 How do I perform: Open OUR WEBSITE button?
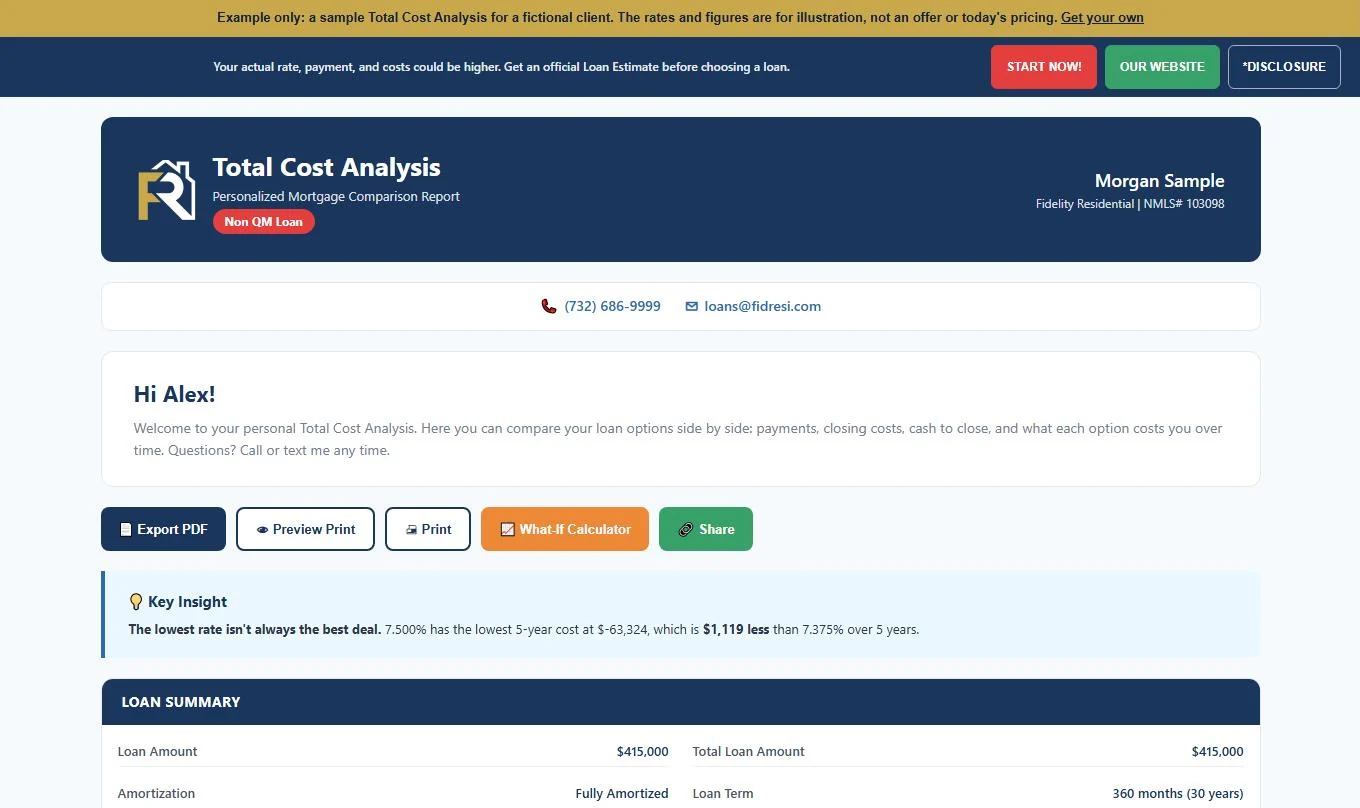coord(1162,67)
